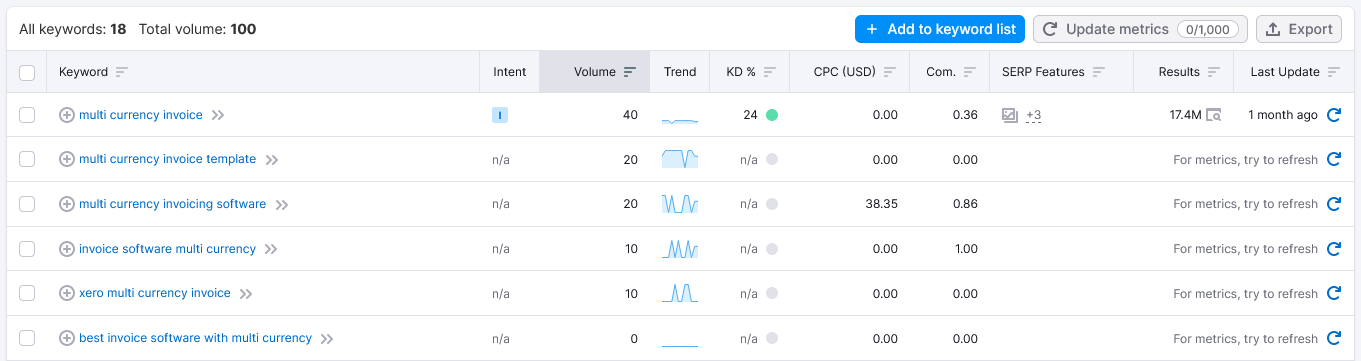Check the multi currency invoice row checkbox
The height and width of the screenshot is (361, 1361).
[27, 115]
